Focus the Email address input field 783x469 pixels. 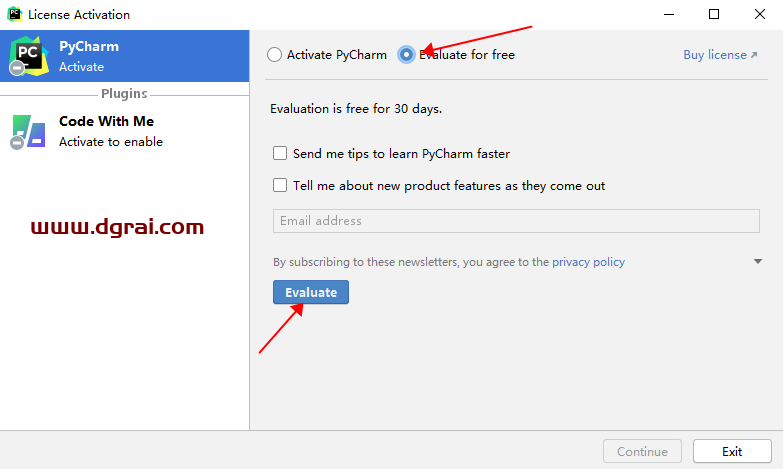pyautogui.click(x=516, y=221)
